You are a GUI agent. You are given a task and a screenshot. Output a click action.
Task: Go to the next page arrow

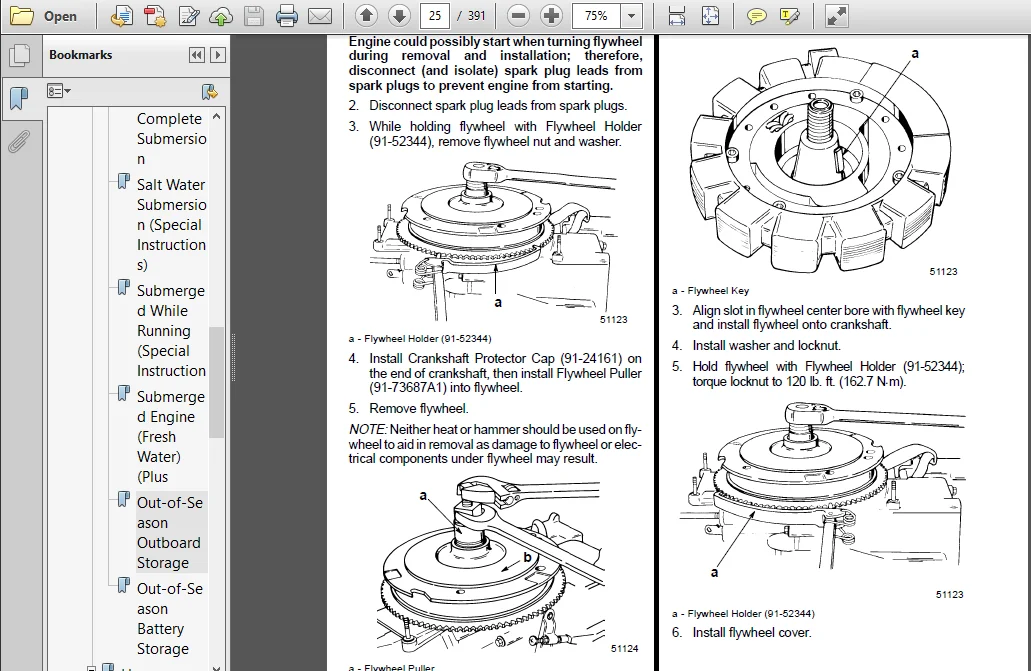coord(399,16)
